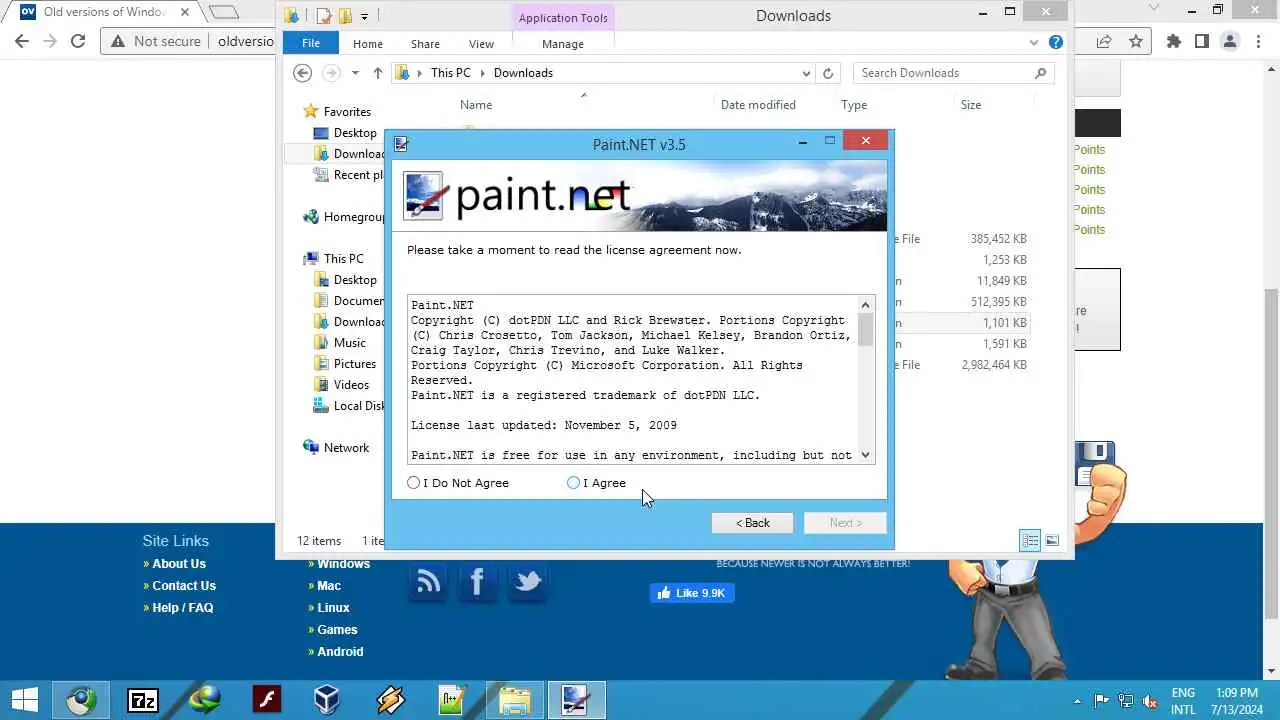Image resolution: width=1280 pixels, height=720 pixels.
Task: Open the Help / FAQ link
Action: click(x=183, y=608)
